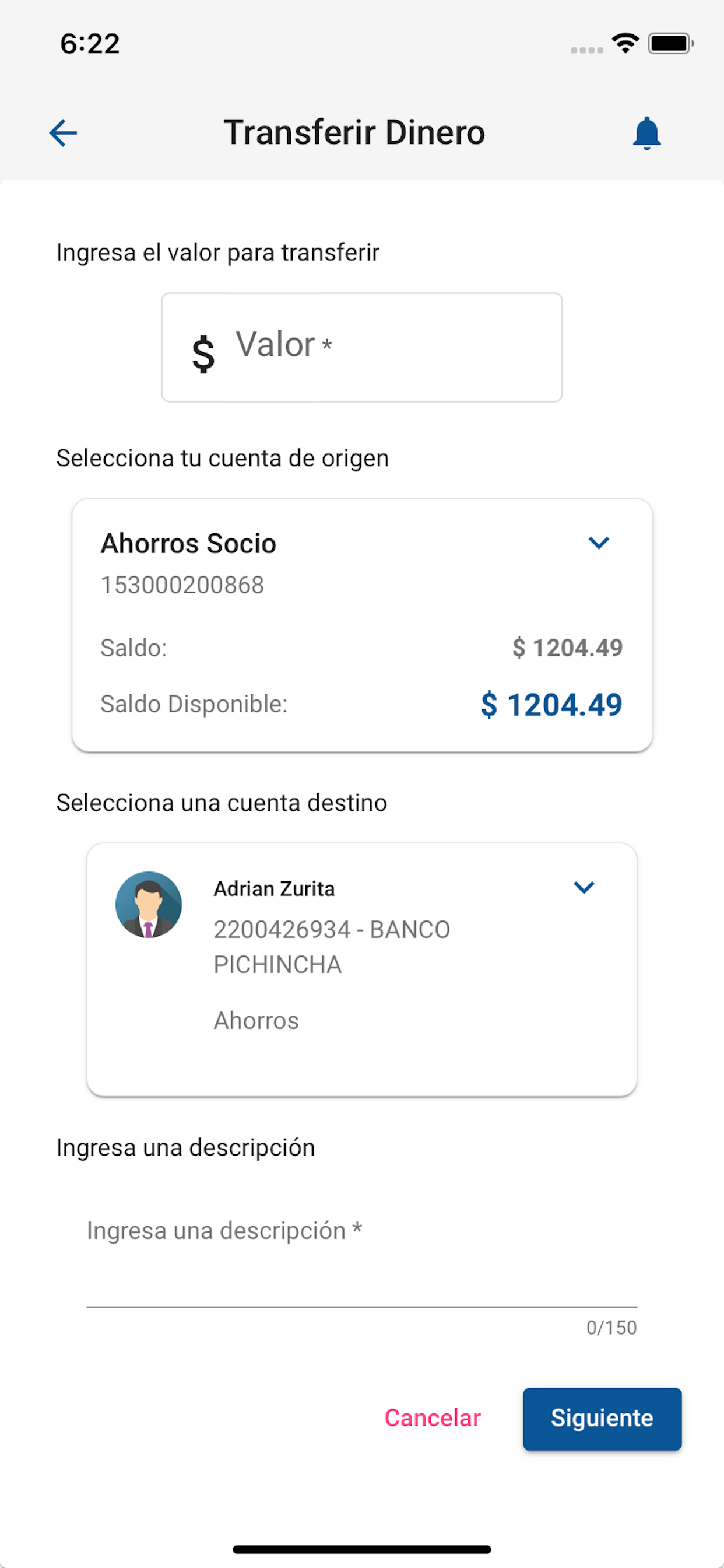
Task: Tap the Saldo Disponible $ 1204.49 amount
Action: (551, 705)
